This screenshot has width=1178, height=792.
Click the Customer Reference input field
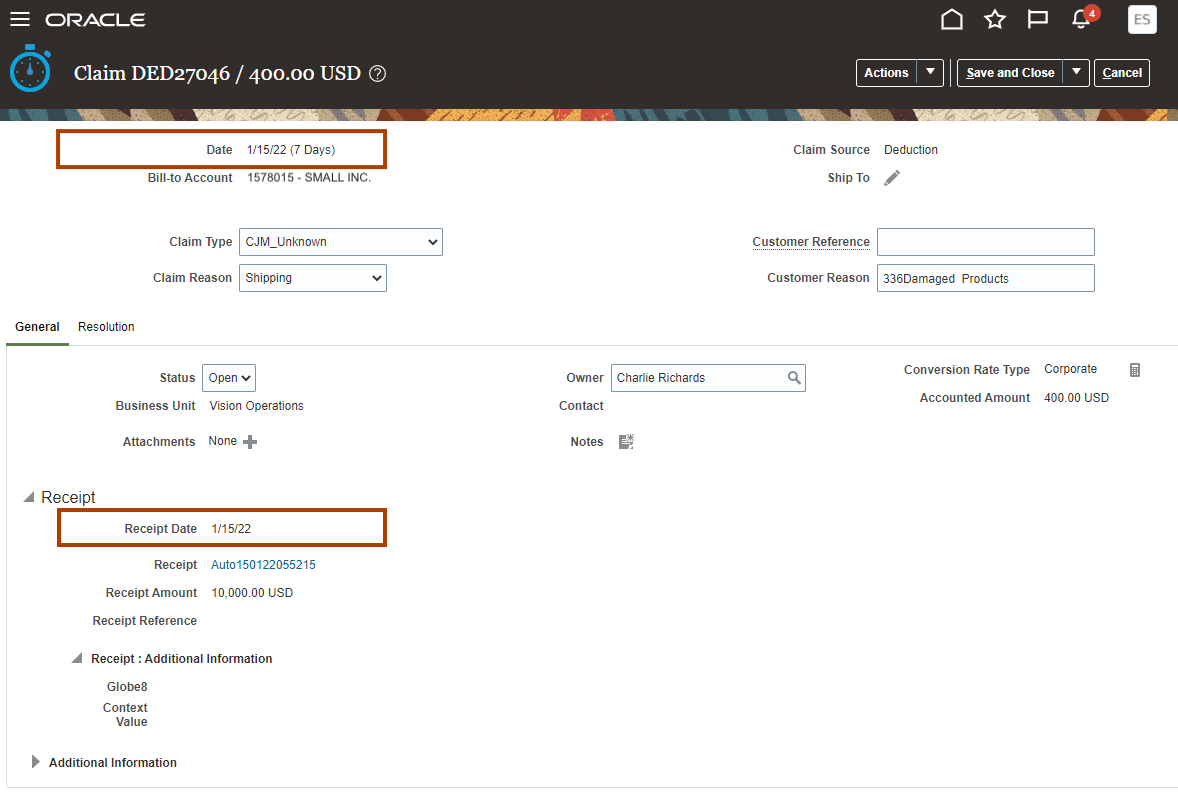point(986,242)
